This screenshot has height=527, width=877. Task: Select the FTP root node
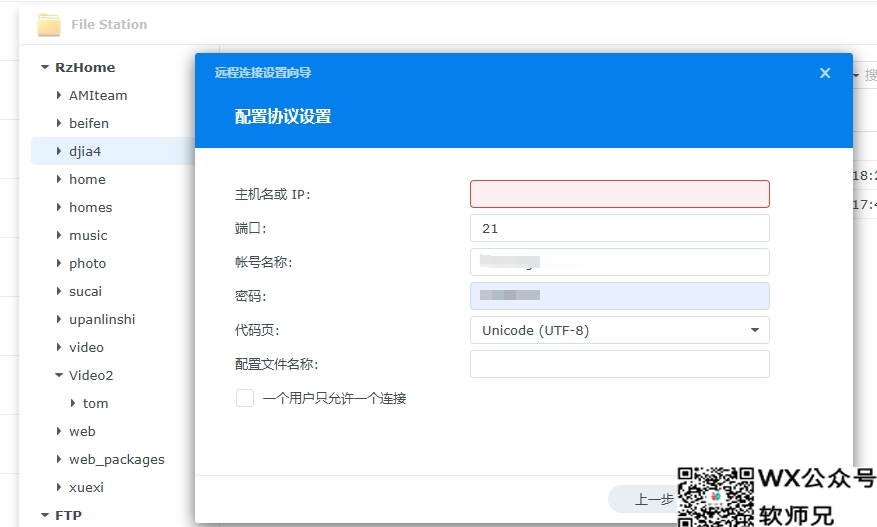coord(68,515)
